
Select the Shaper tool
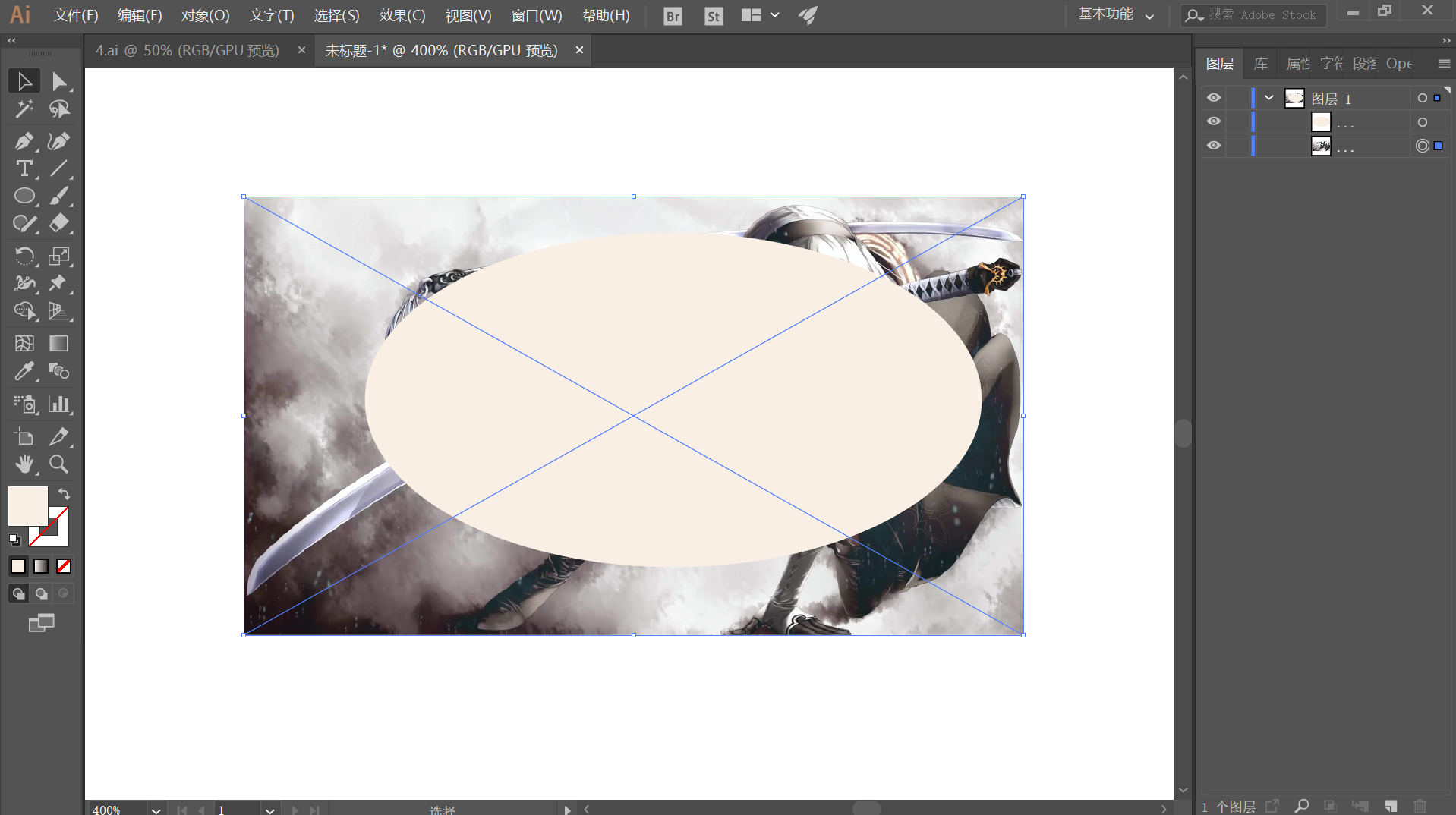click(24, 223)
